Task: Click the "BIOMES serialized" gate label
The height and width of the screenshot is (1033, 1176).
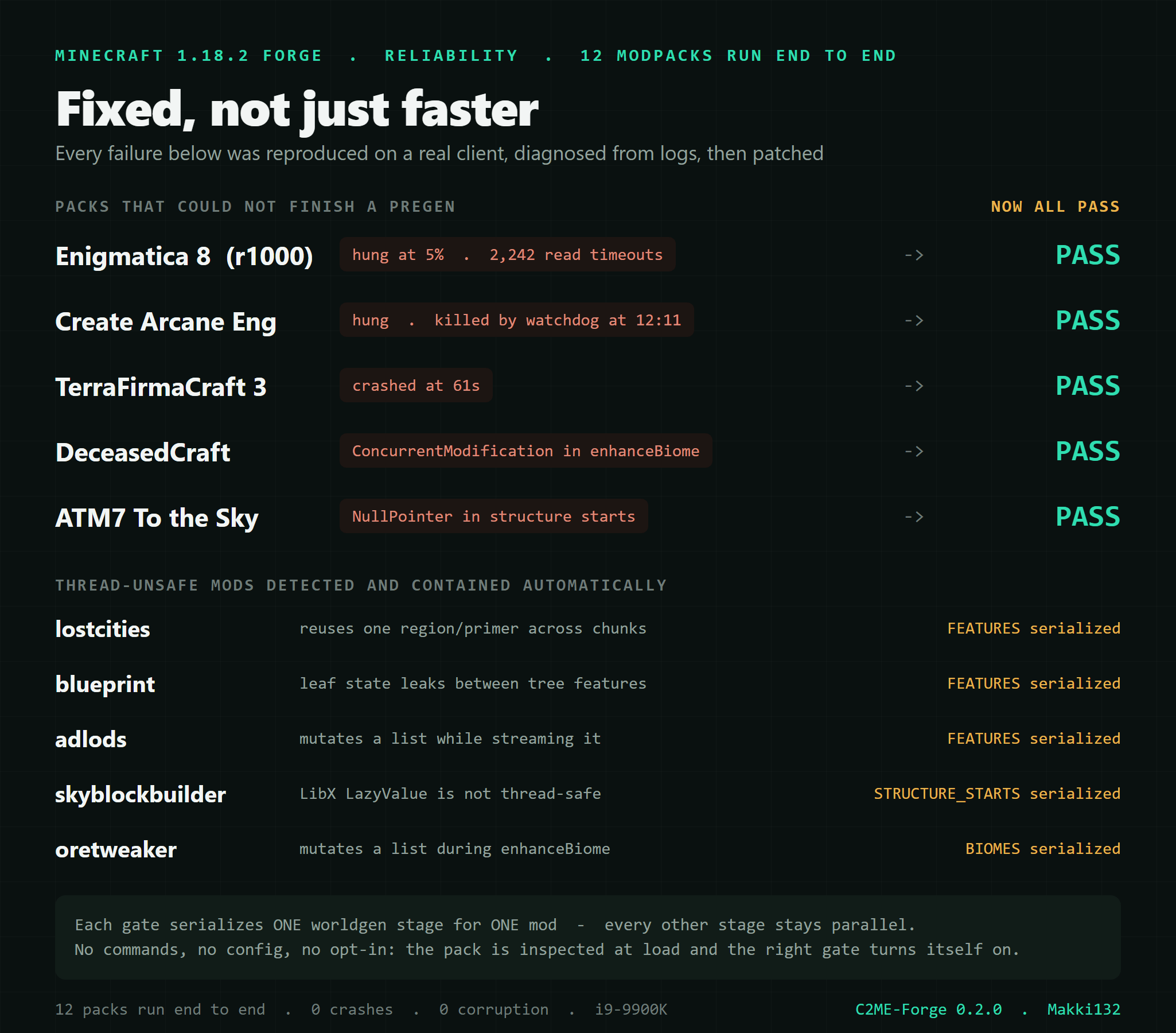Action: [x=1042, y=849]
